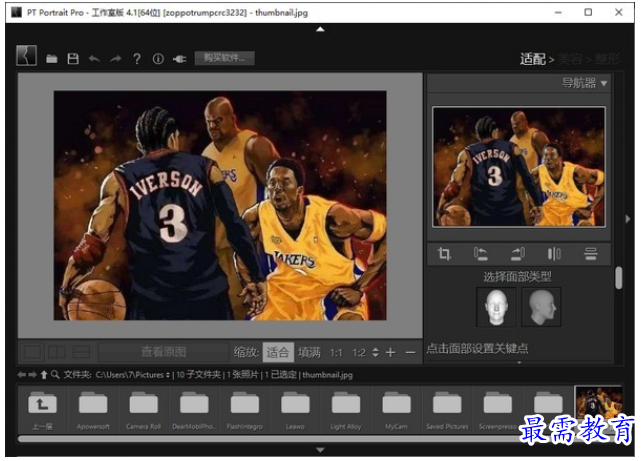Click the 查看原图 button

tap(163, 352)
